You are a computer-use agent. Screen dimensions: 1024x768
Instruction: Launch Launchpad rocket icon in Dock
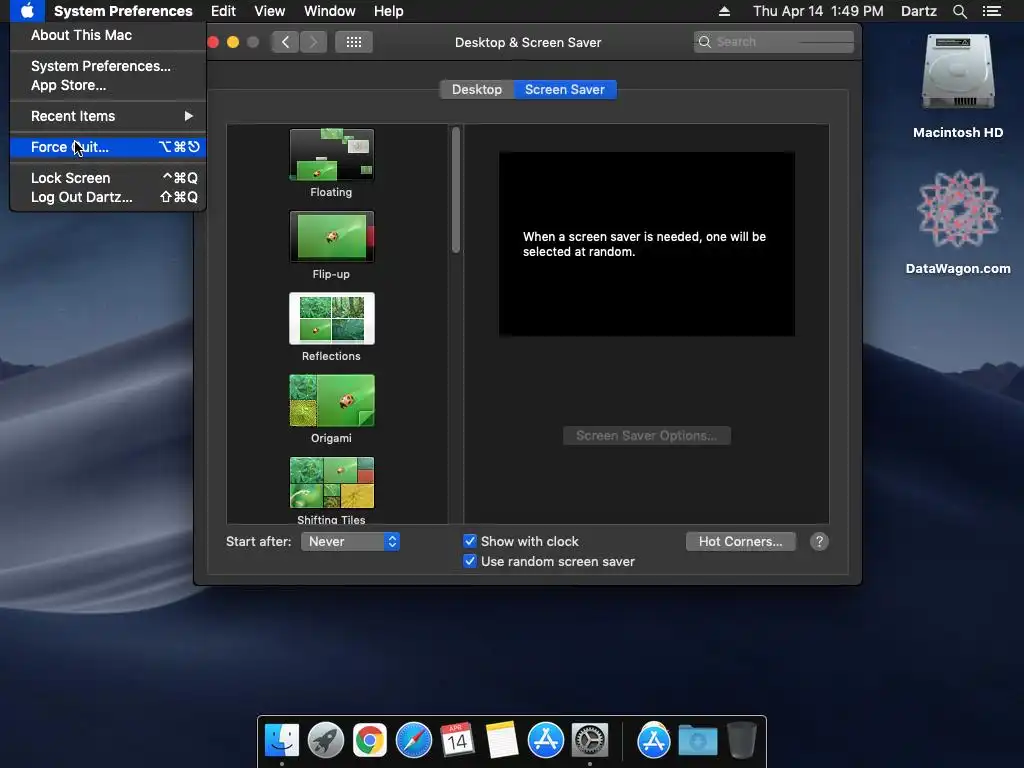click(x=326, y=741)
